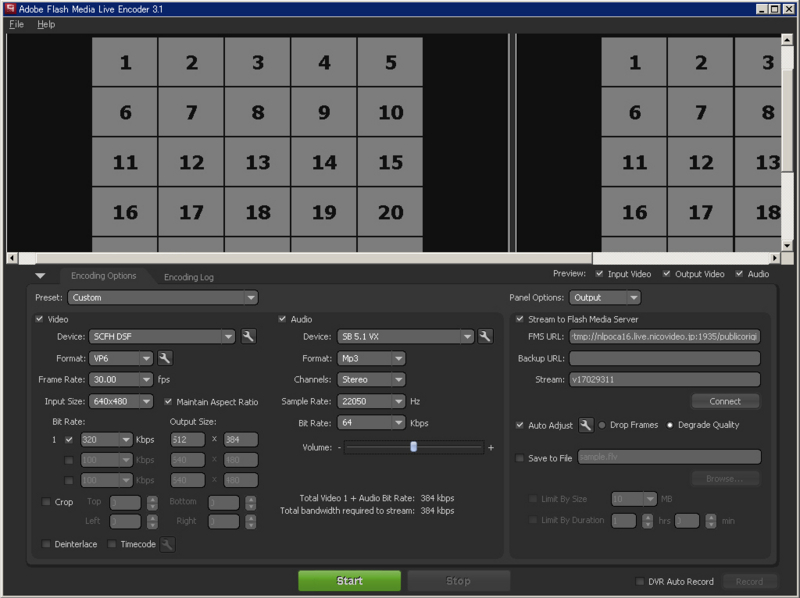Enable the Crop checkbox
The width and height of the screenshot is (800, 598).
pos(46,502)
